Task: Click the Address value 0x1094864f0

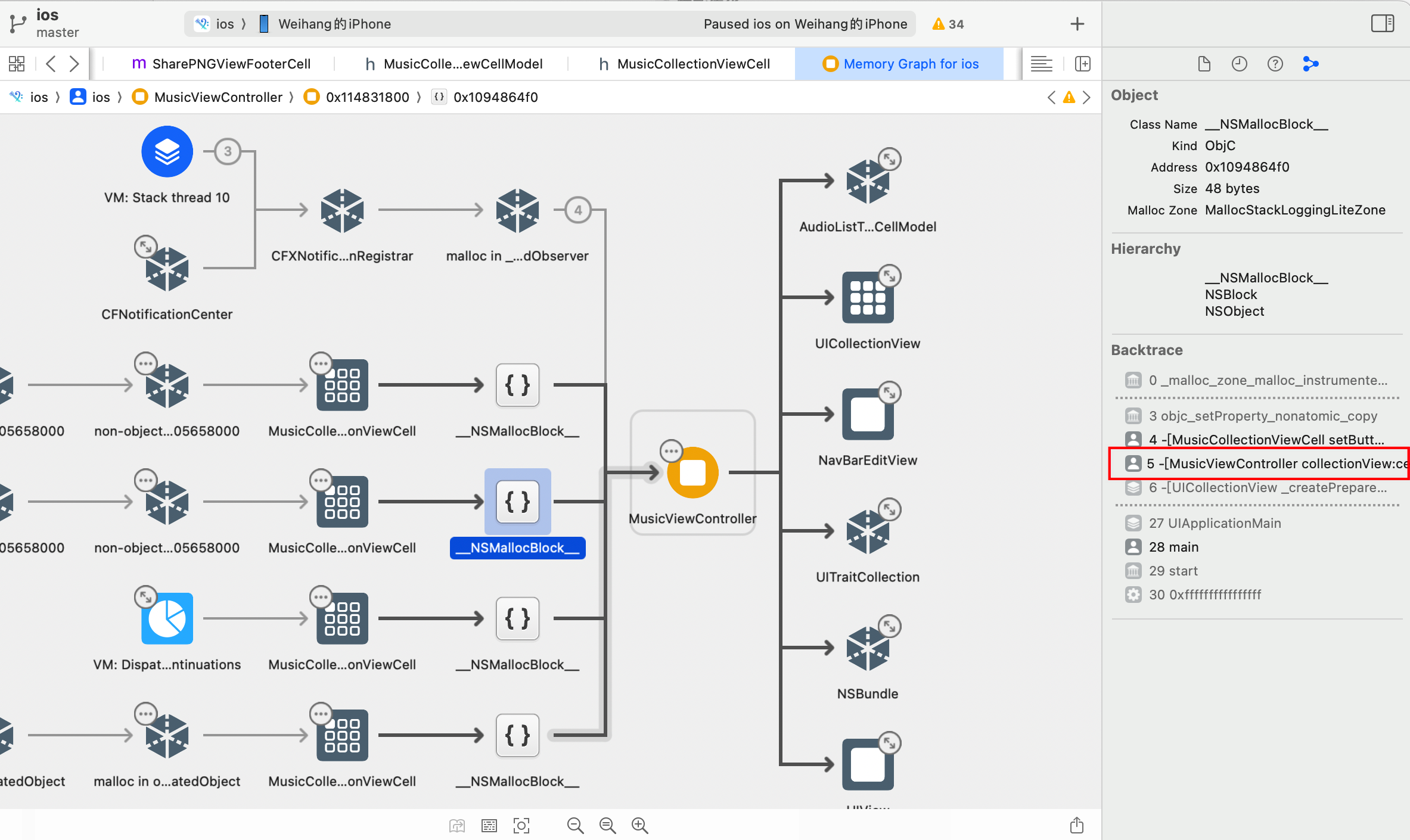Action: 1247,167
